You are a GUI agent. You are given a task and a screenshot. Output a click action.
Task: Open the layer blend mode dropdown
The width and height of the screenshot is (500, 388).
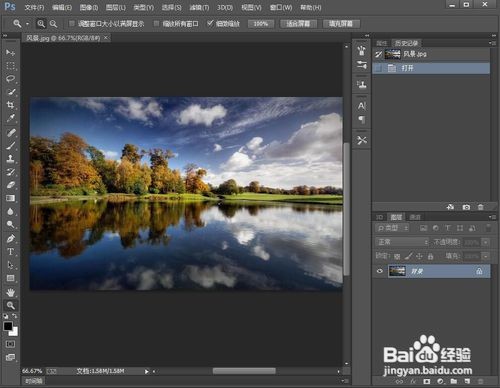pyautogui.click(x=402, y=242)
